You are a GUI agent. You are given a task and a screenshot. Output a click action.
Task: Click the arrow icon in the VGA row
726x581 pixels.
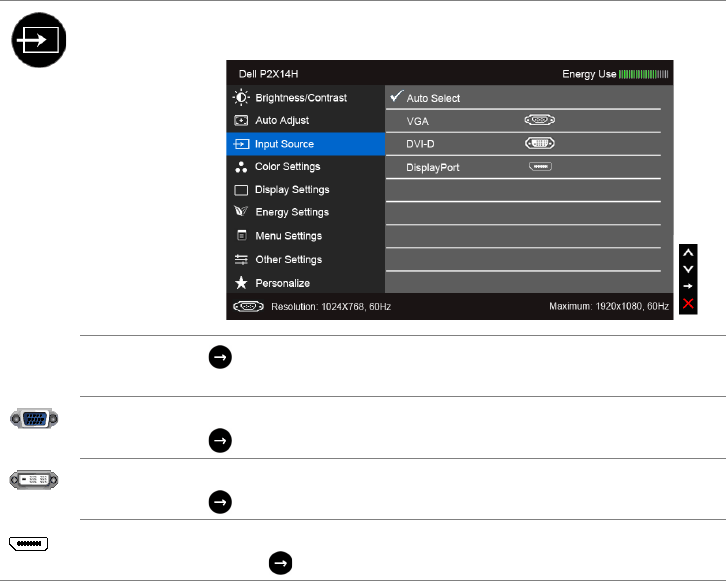[220, 441]
